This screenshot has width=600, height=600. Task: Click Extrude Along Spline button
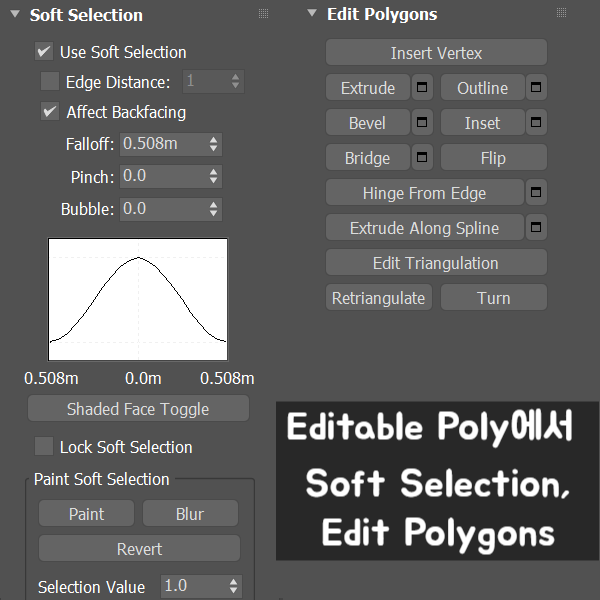point(425,228)
